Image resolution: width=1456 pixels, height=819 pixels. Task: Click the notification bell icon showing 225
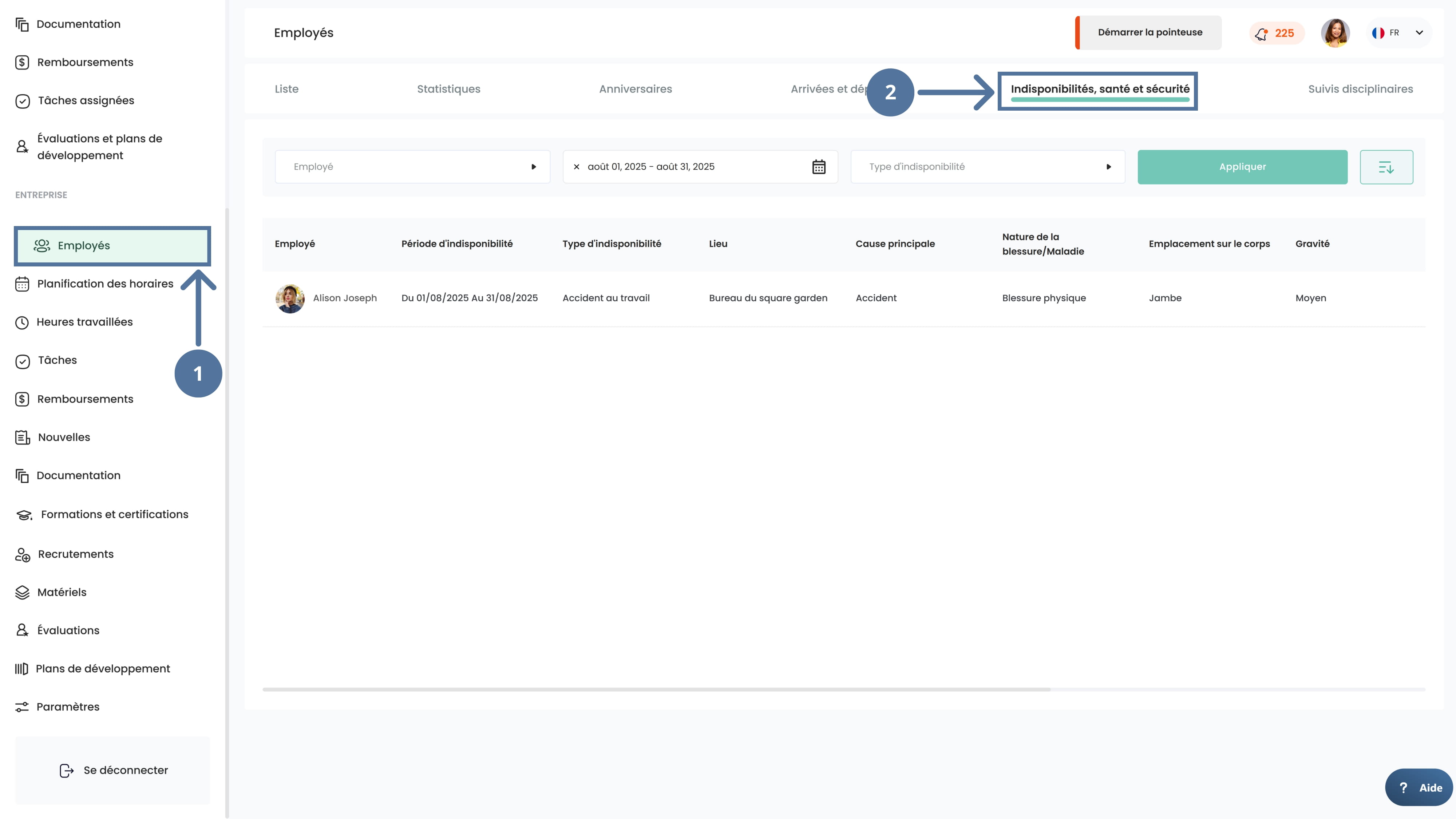[1262, 34]
